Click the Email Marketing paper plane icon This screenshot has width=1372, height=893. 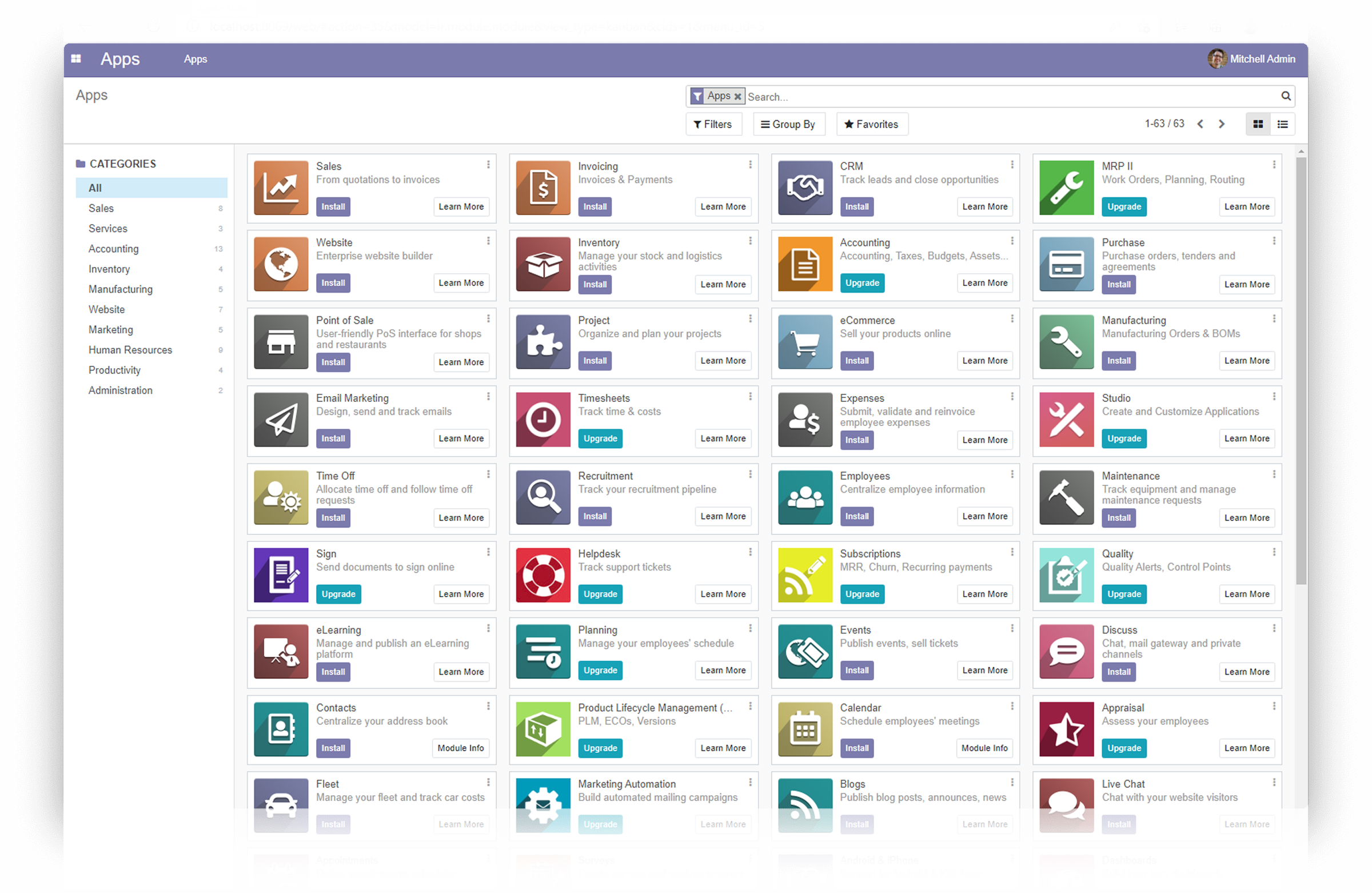(x=281, y=420)
